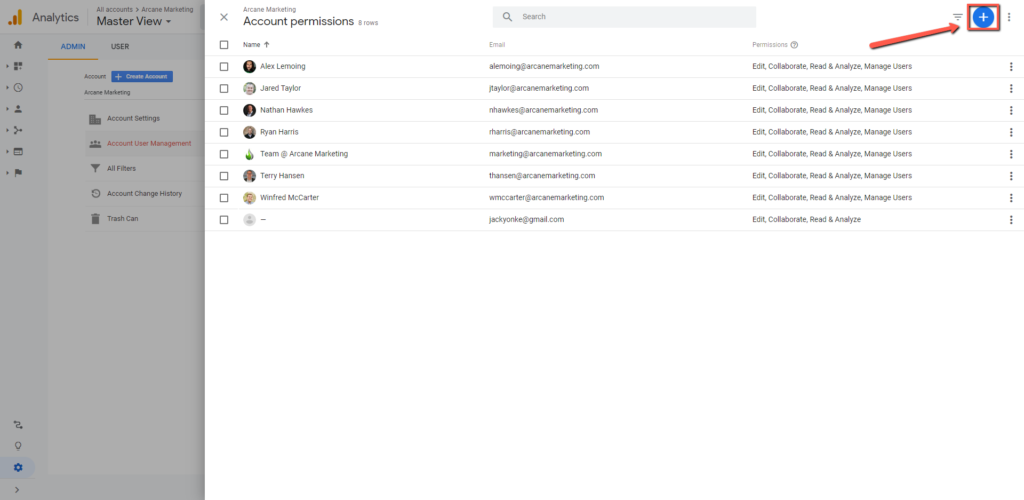
Task: Expand the sidebar with bottom chevron
Action: (x=17, y=490)
